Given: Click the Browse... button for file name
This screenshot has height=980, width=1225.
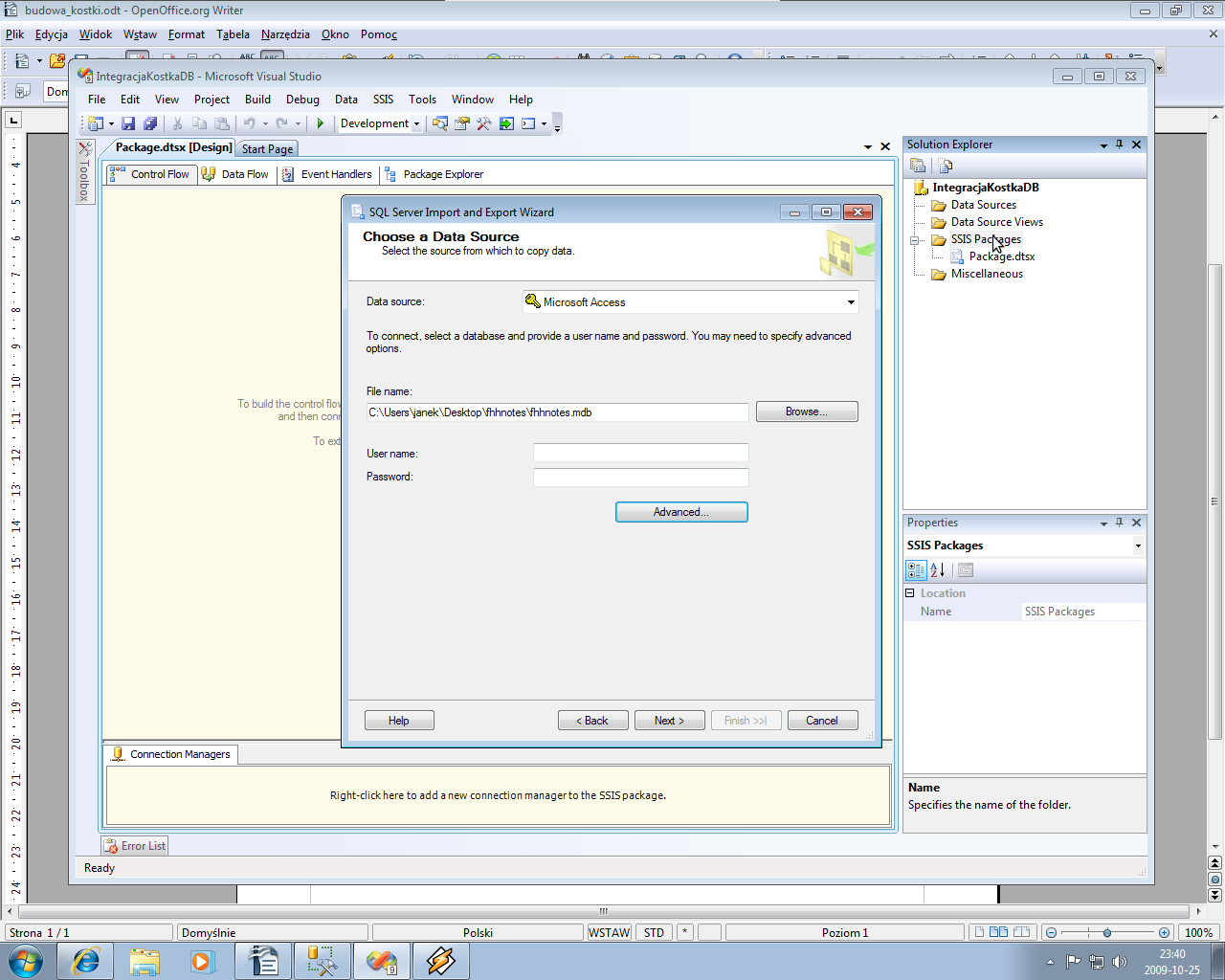Looking at the screenshot, I should point(807,412).
